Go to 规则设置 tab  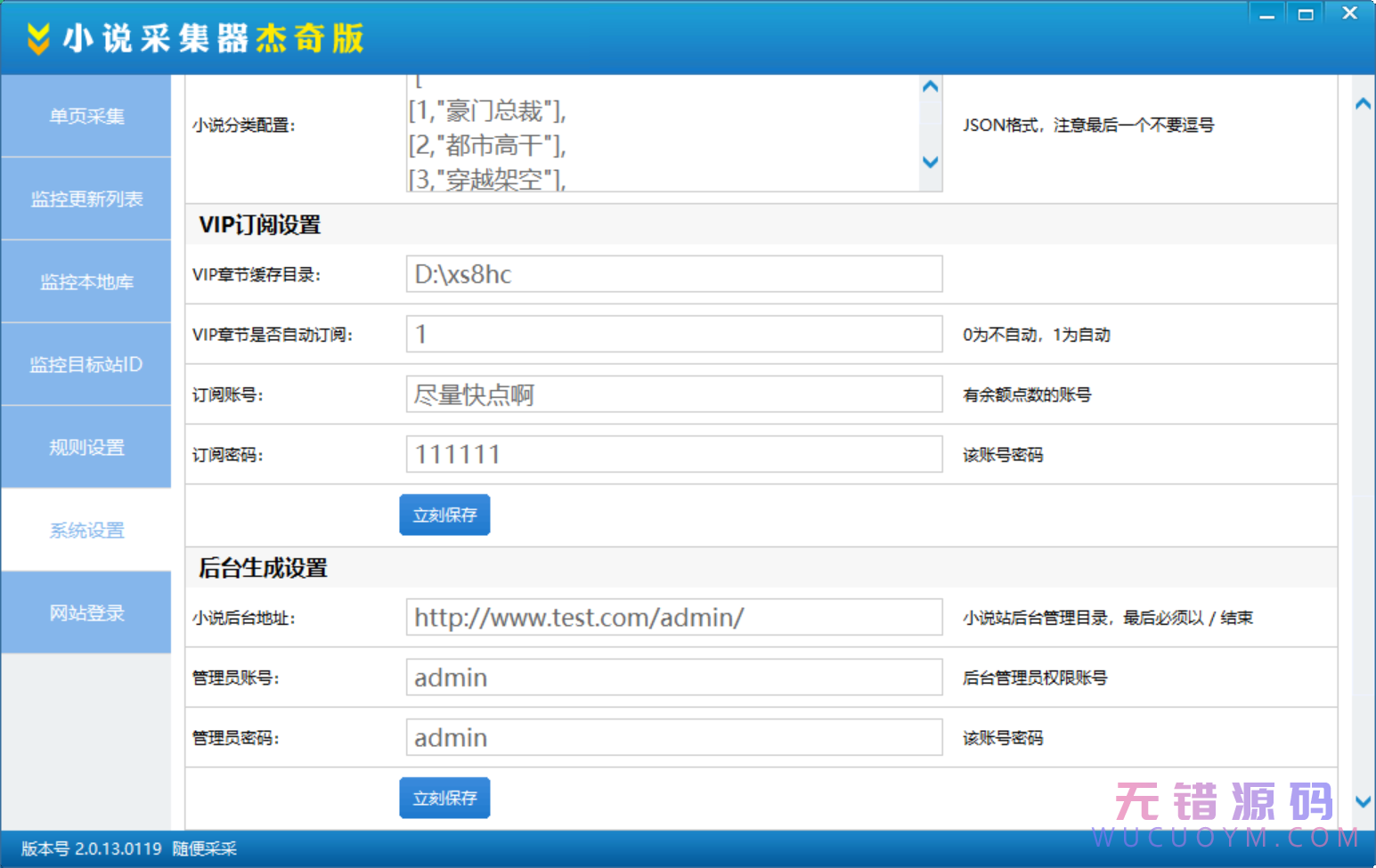[86, 448]
